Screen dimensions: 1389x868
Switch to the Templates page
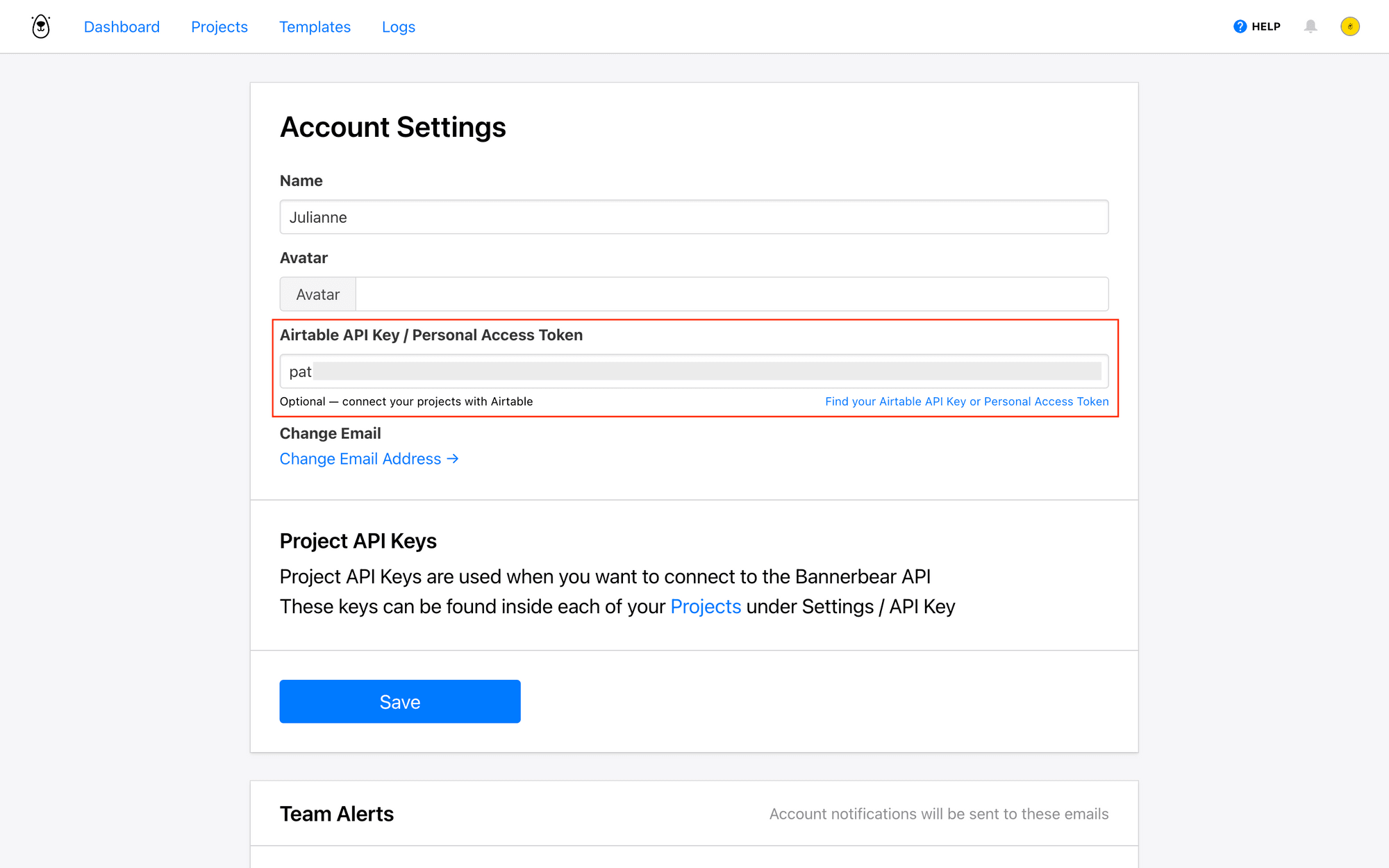(315, 26)
